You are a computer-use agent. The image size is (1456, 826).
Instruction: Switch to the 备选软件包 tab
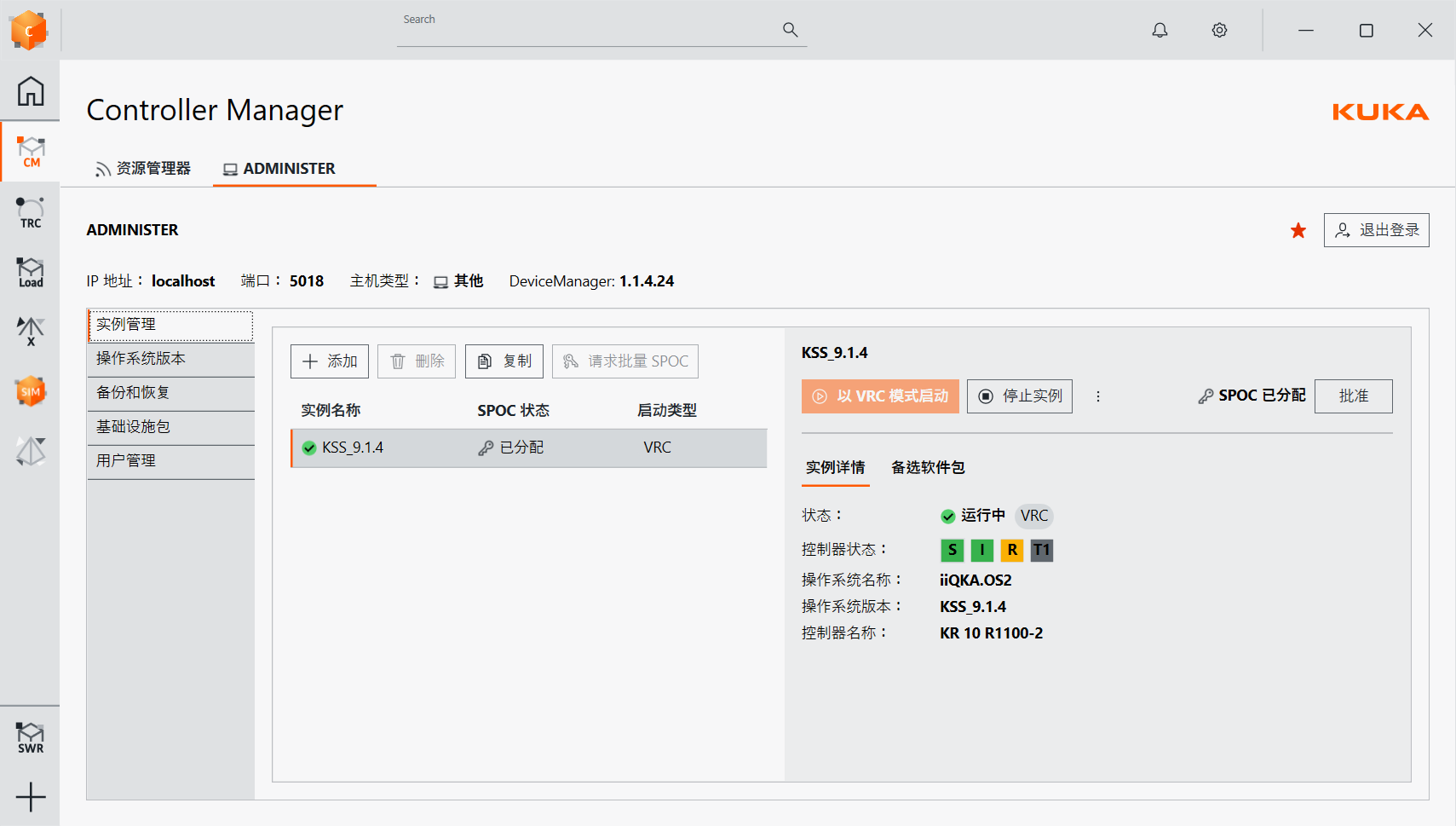coord(928,467)
